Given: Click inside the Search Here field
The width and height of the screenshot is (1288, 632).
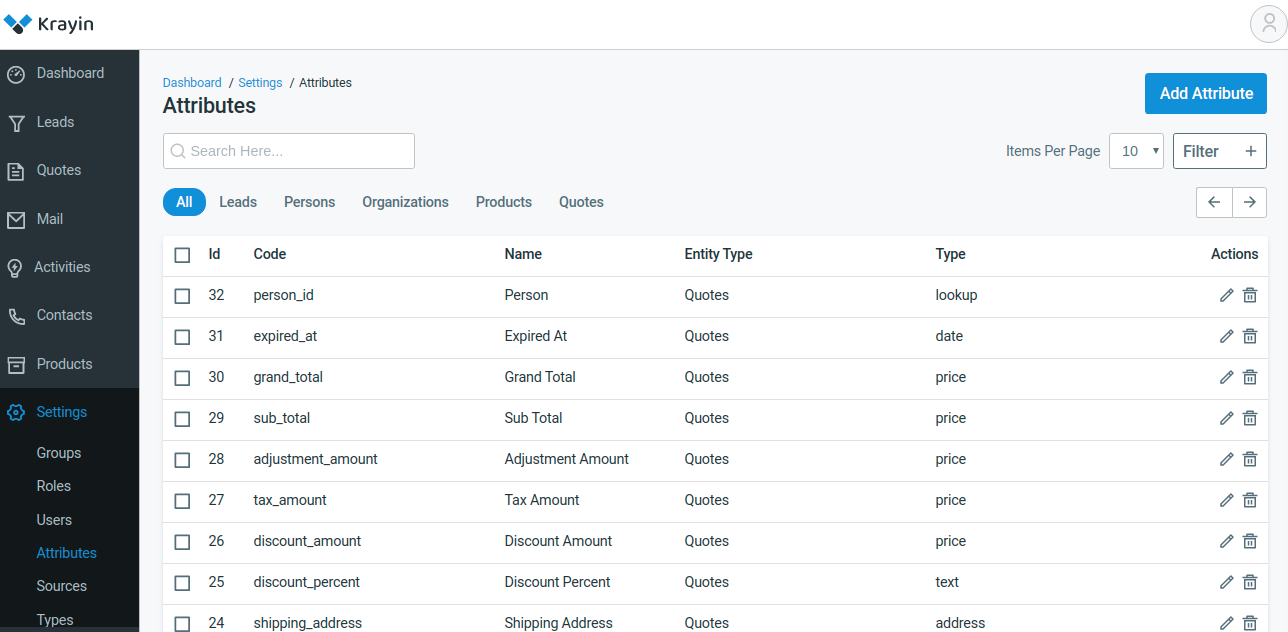Looking at the screenshot, I should (288, 151).
